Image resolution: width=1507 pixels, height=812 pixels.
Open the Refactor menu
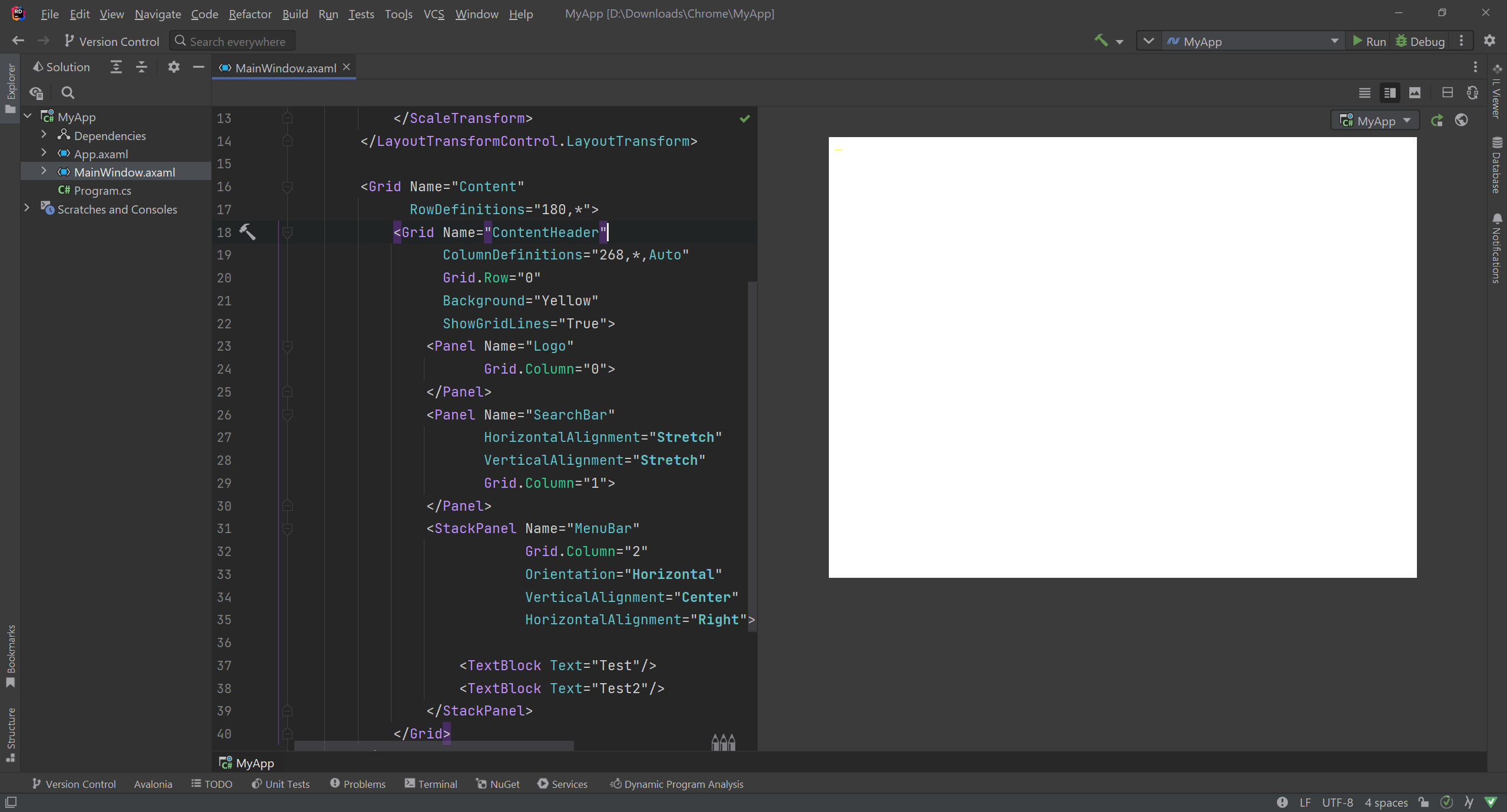[x=250, y=14]
